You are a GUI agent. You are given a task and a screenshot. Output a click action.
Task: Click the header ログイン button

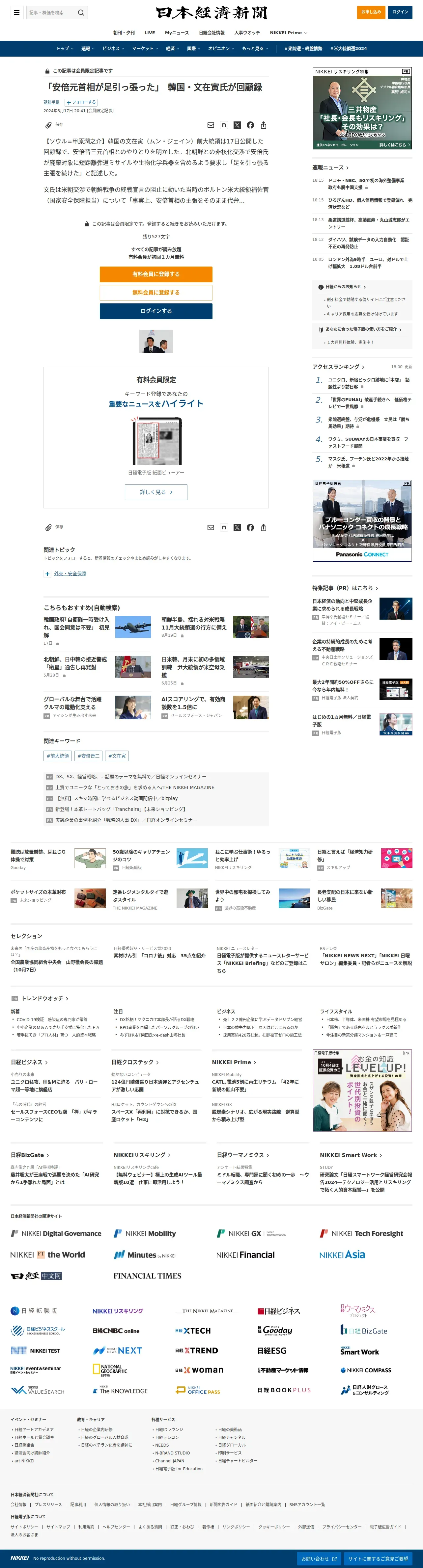[x=401, y=12]
